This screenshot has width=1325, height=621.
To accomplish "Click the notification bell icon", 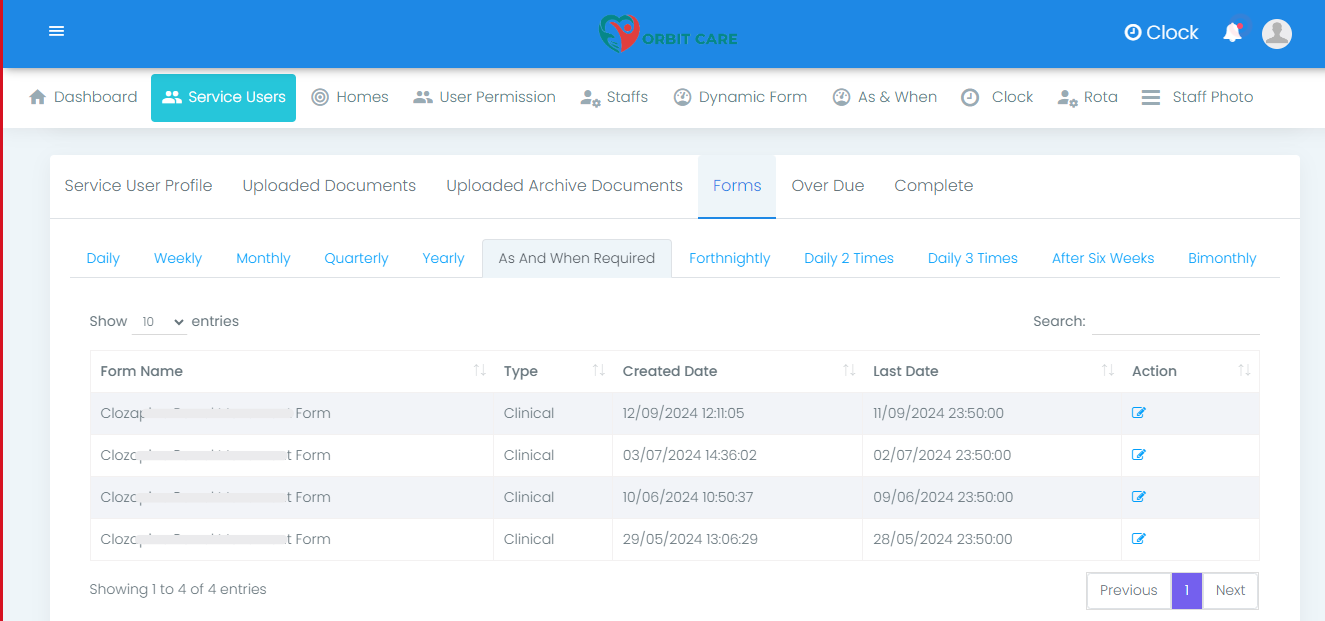I will [1232, 33].
